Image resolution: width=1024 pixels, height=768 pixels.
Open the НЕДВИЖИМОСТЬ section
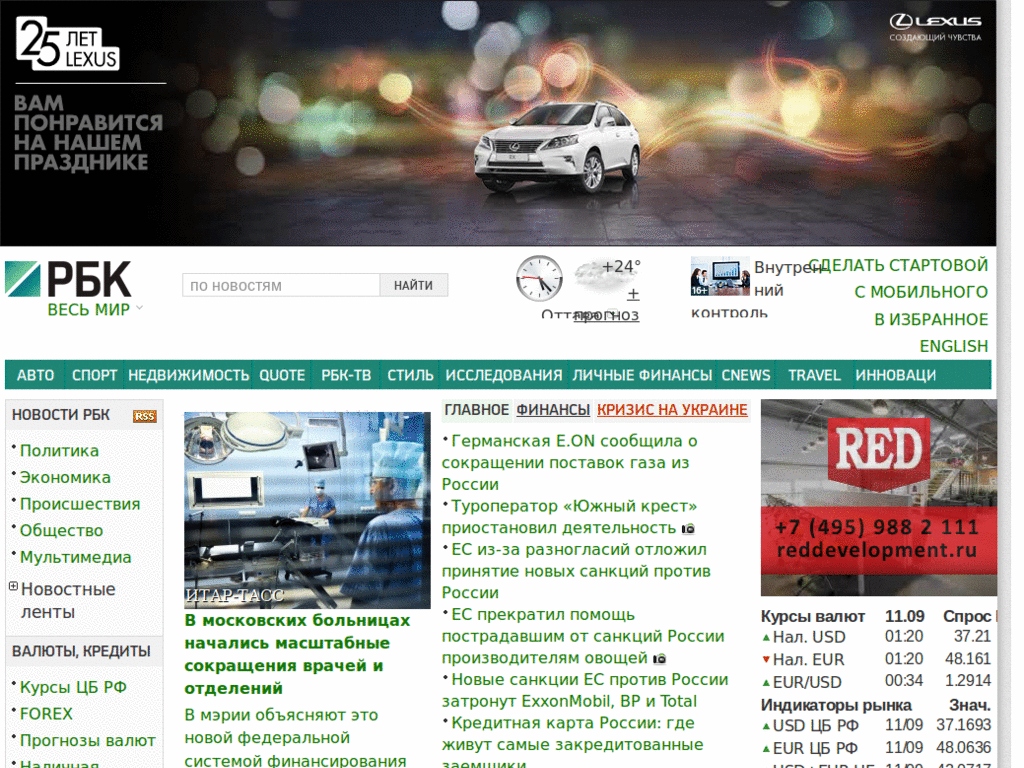coord(188,376)
